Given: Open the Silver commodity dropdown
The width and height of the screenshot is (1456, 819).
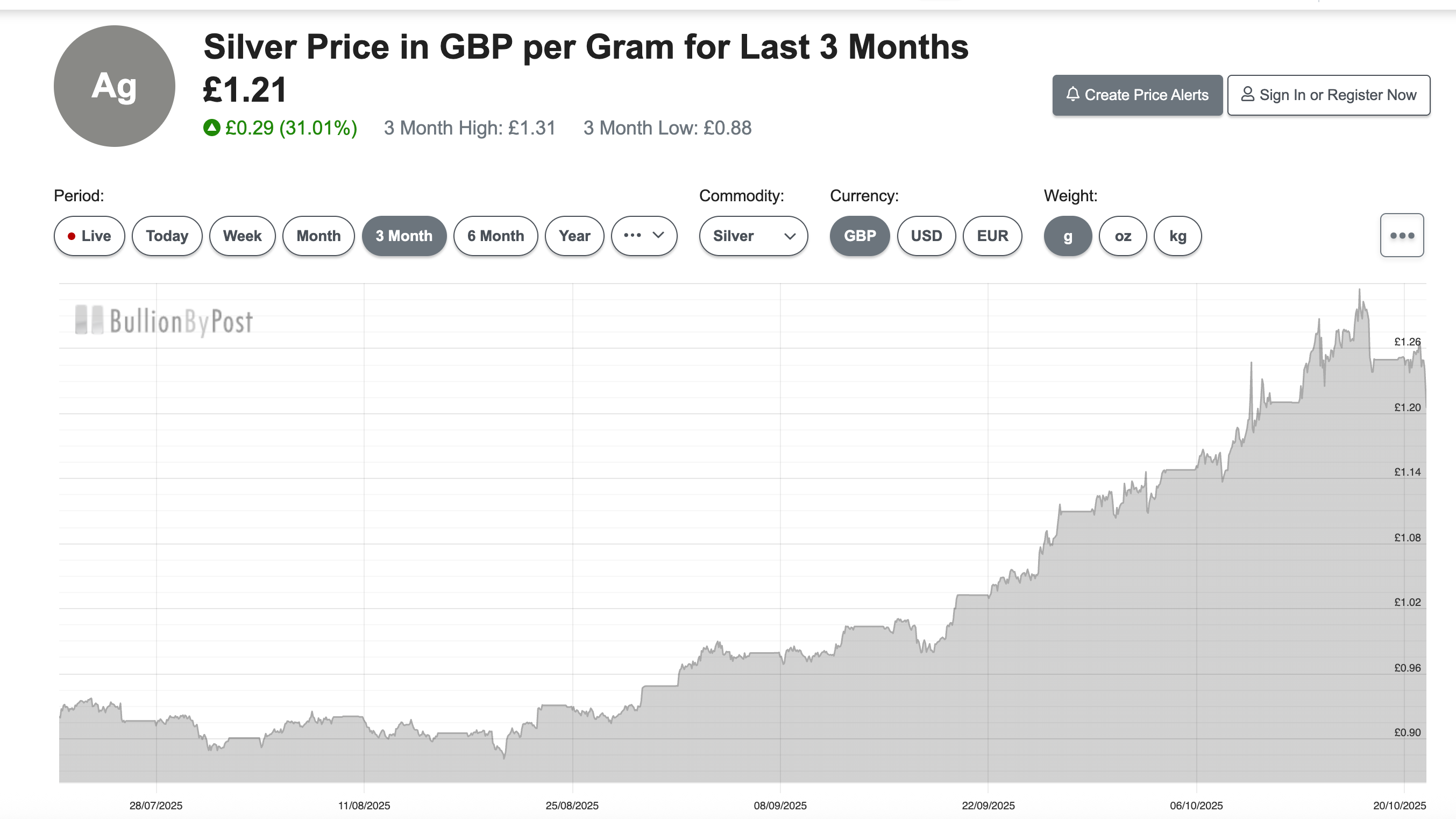Looking at the screenshot, I should click(753, 236).
